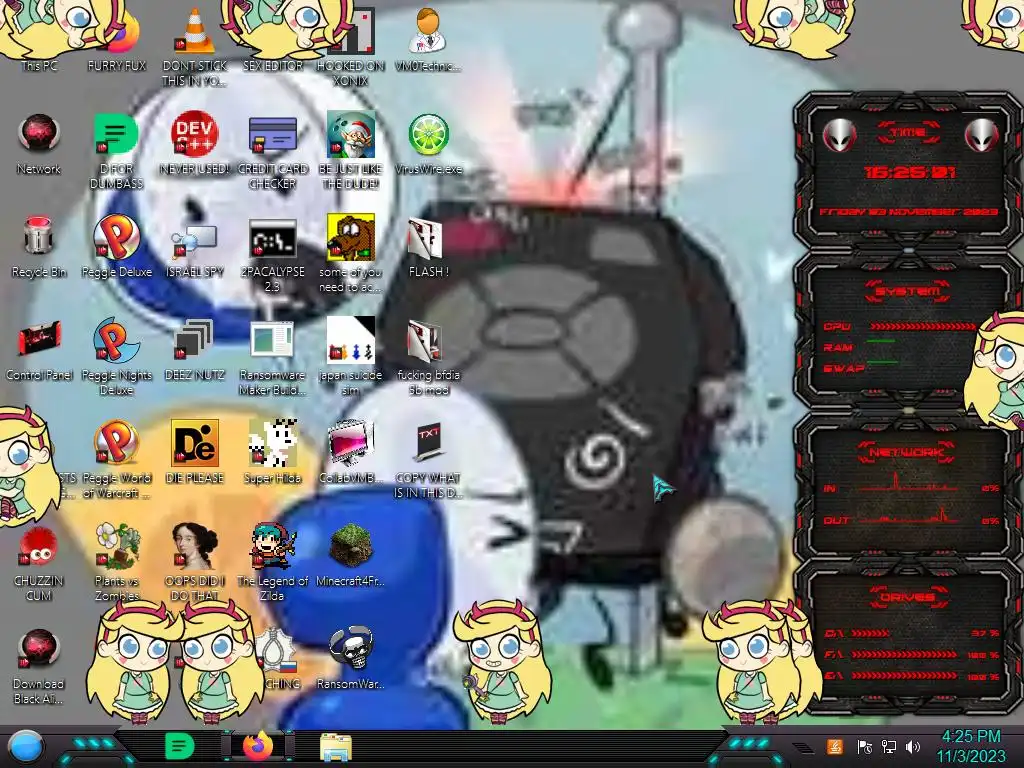
Task: Switch to Firefox on the taskbar
Action: tap(258, 746)
